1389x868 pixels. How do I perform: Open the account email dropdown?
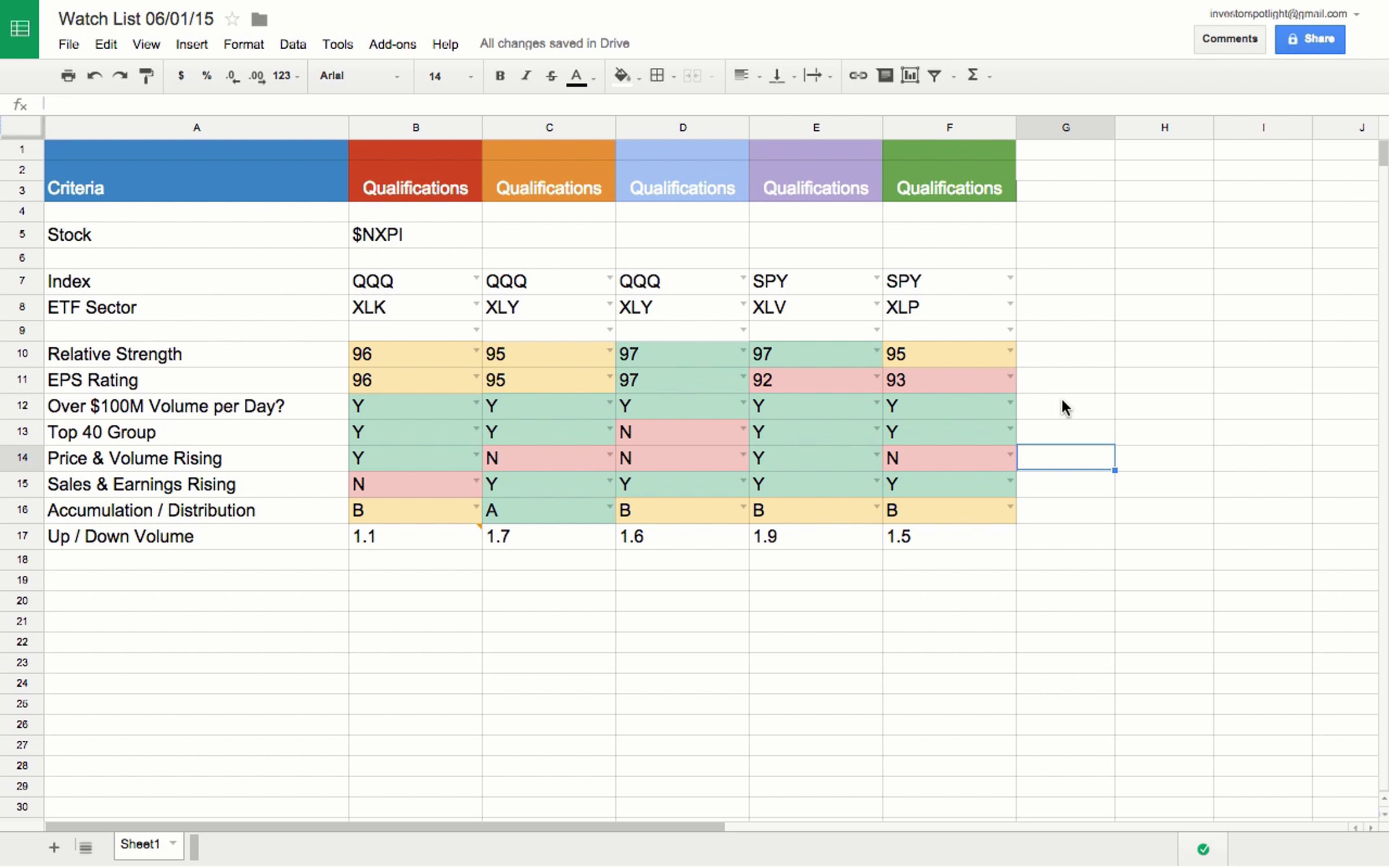[1356, 14]
